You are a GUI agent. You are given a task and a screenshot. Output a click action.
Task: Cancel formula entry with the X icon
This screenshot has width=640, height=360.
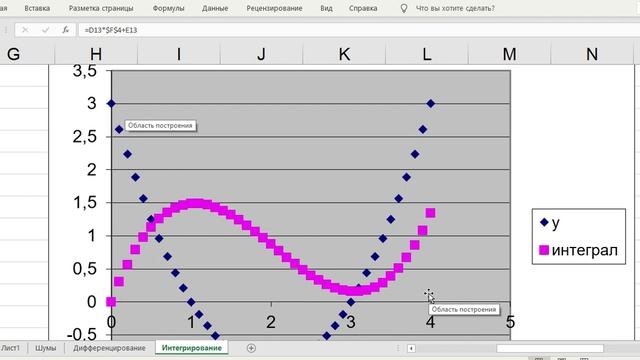[25, 30]
